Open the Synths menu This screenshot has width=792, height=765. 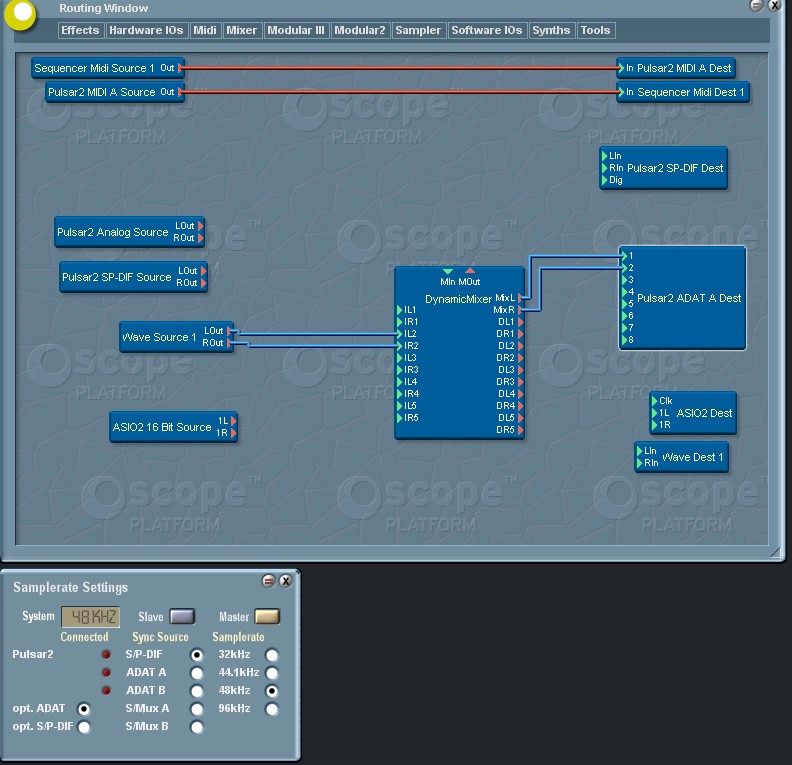point(551,30)
